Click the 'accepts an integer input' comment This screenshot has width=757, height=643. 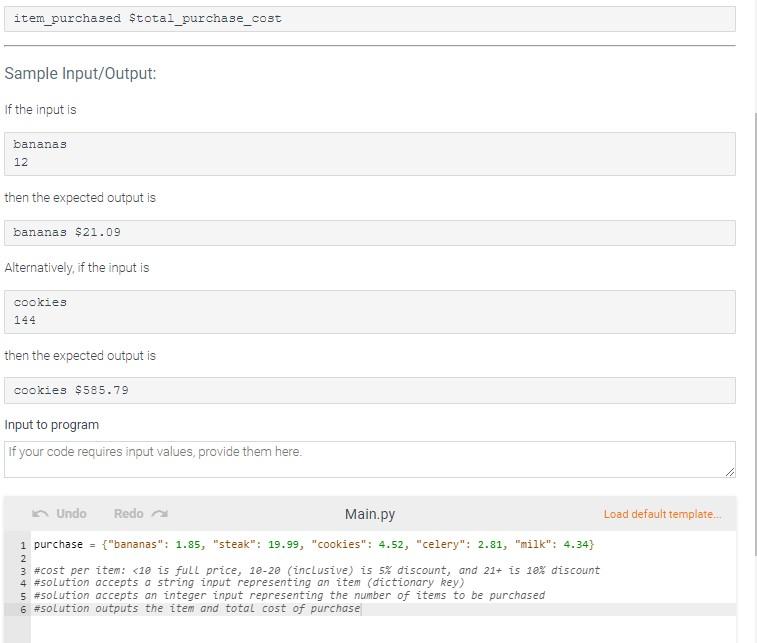pyautogui.click(x=289, y=595)
